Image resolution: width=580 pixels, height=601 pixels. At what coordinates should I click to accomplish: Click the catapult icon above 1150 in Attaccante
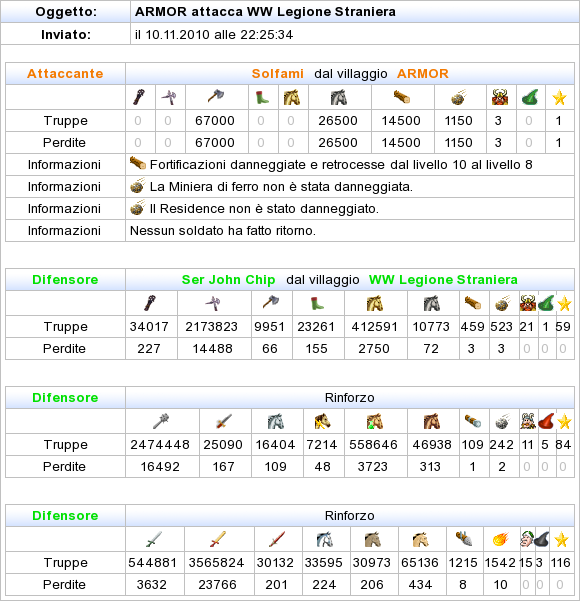pos(458,97)
